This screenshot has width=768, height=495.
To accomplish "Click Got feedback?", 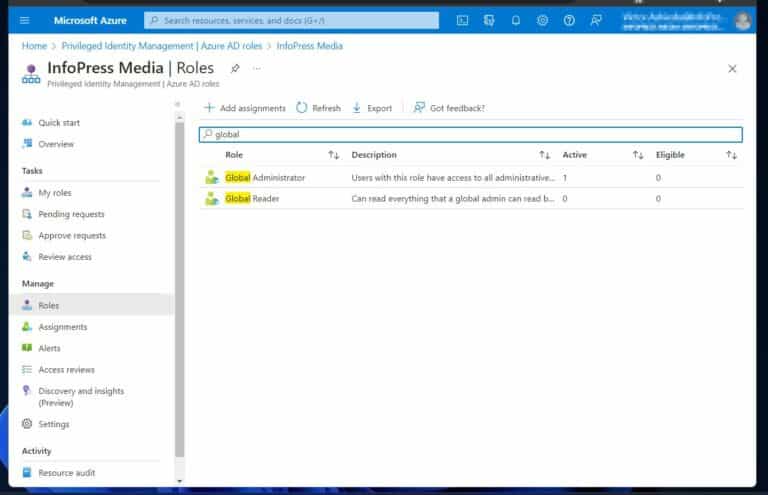I will click(449, 108).
